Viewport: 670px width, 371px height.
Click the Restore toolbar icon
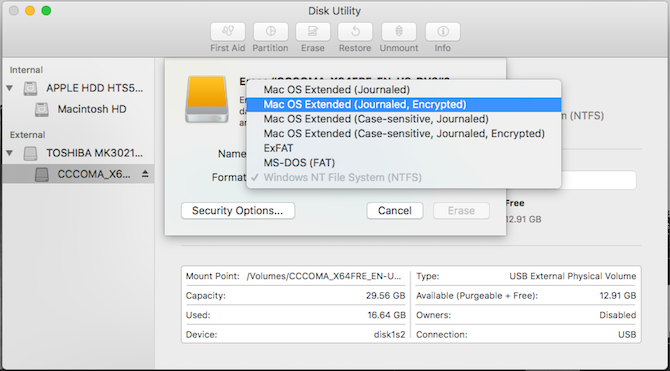[355, 32]
